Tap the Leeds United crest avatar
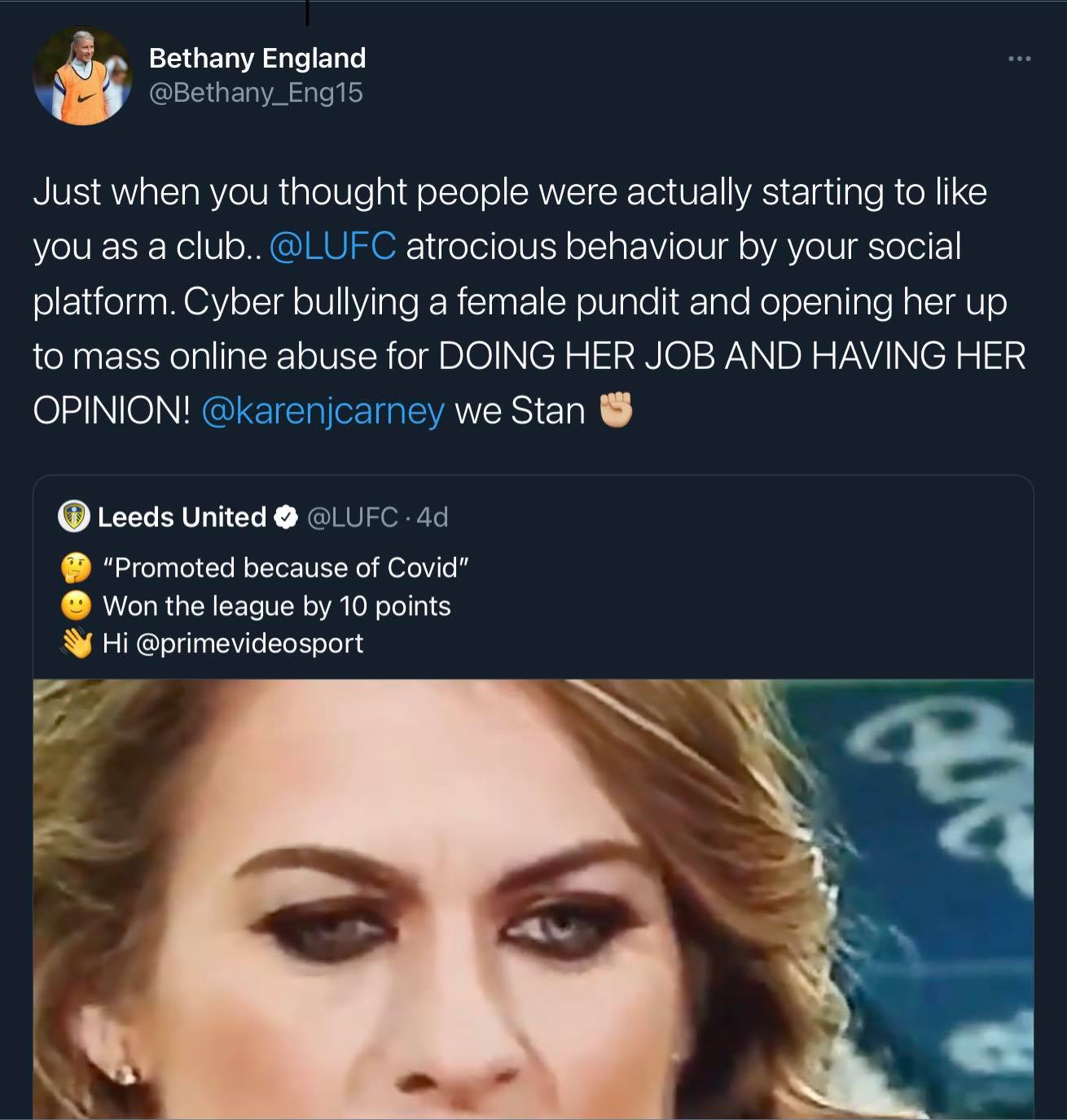This screenshot has height=1120, width=1067. click(74, 517)
